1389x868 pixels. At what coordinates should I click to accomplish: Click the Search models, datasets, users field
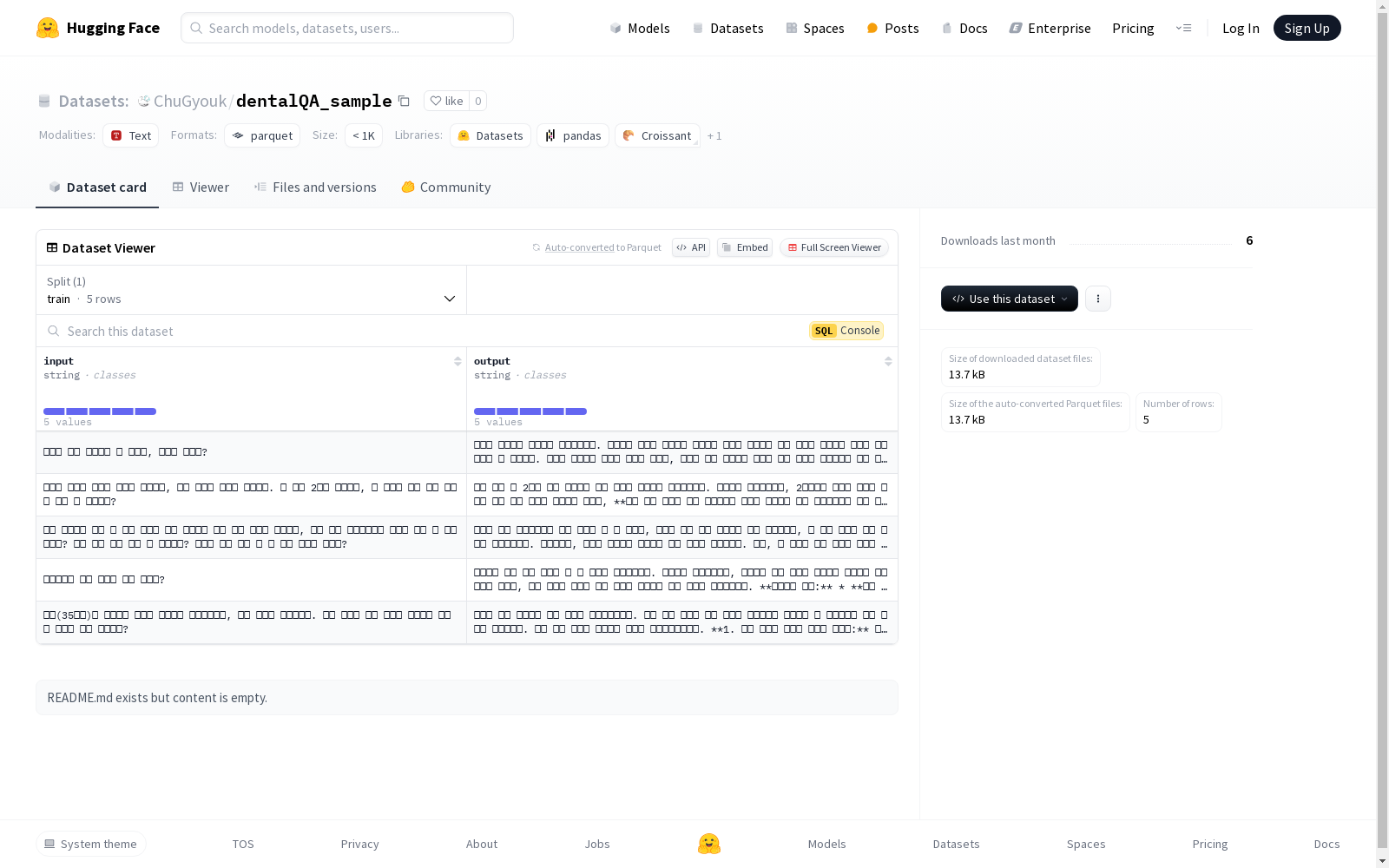[x=347, y=28]
